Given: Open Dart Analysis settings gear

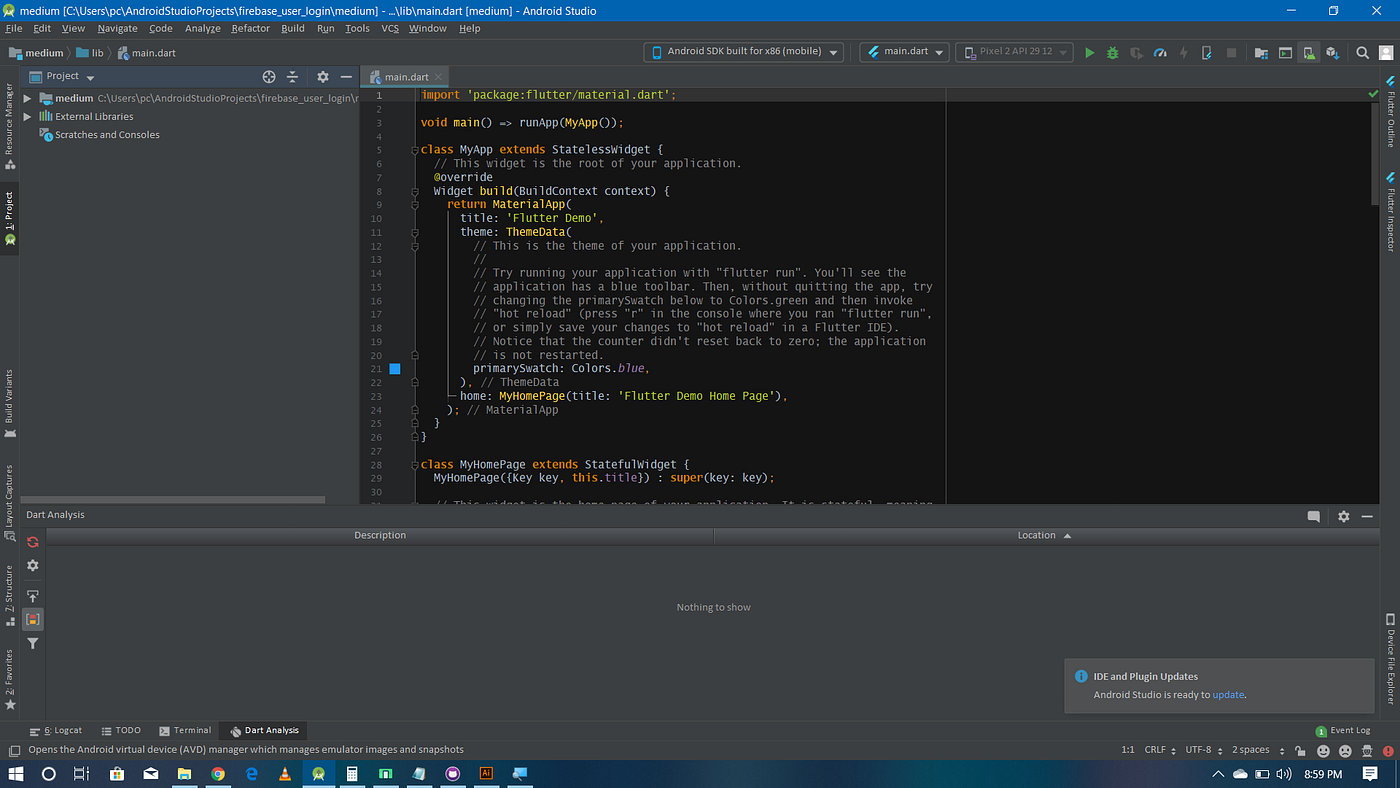Looking at the screenshot, I should pos(32,565).
